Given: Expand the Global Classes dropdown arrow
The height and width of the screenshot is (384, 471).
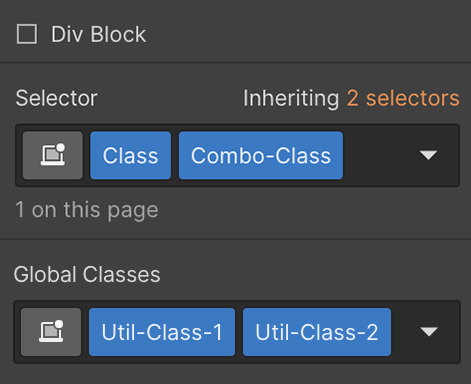Looking at the screenshot, I should click(429, 332).
